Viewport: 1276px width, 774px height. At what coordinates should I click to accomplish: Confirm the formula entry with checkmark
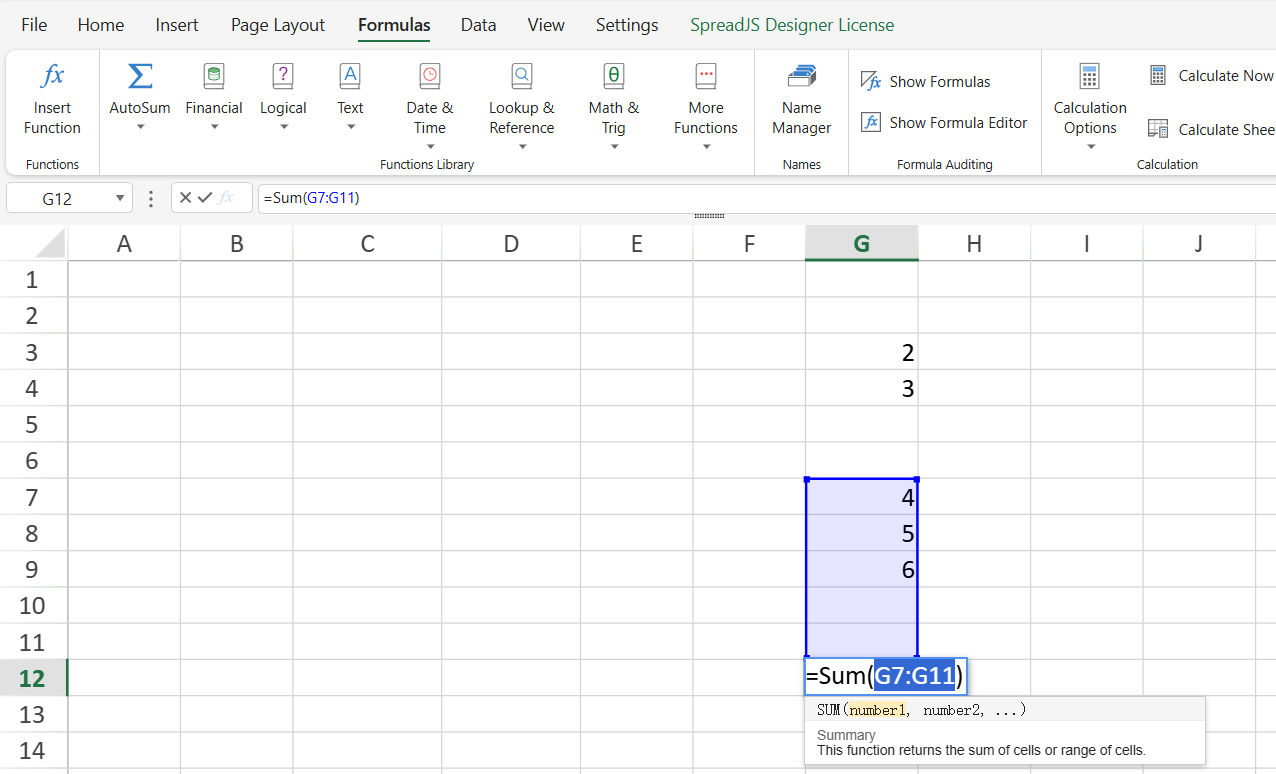[205, 198]
